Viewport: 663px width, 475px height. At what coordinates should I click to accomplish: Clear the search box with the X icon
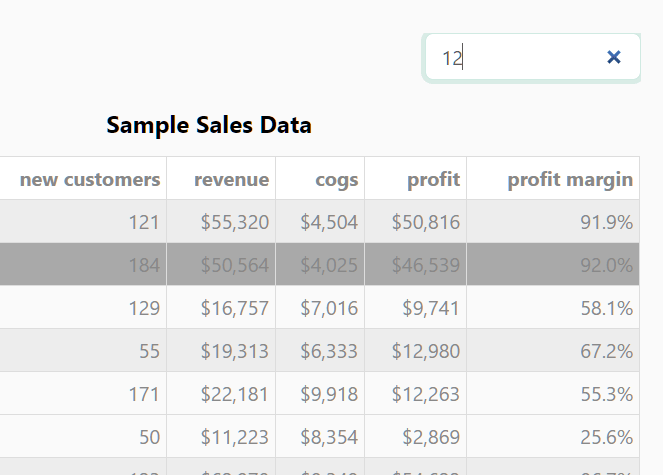[x=614, y=58]
